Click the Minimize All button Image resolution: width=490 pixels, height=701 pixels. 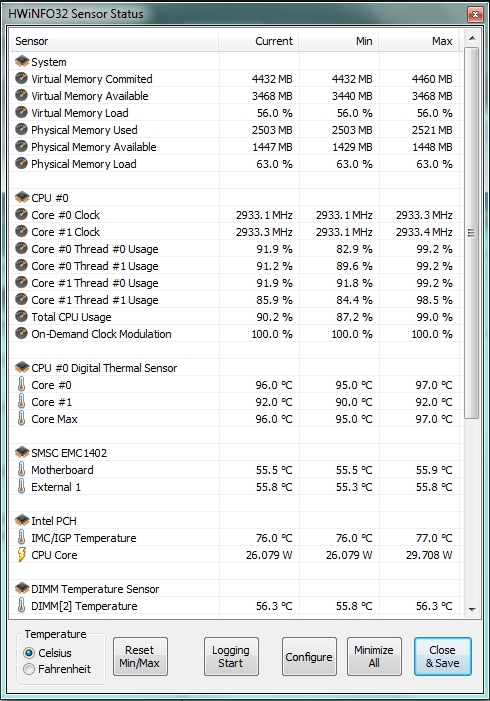coord(374,656)
